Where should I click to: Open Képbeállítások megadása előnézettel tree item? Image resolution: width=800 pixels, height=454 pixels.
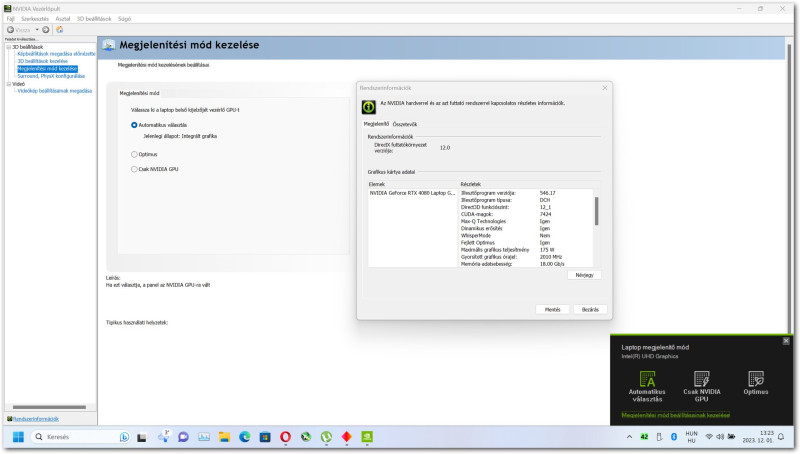point(56,54)
